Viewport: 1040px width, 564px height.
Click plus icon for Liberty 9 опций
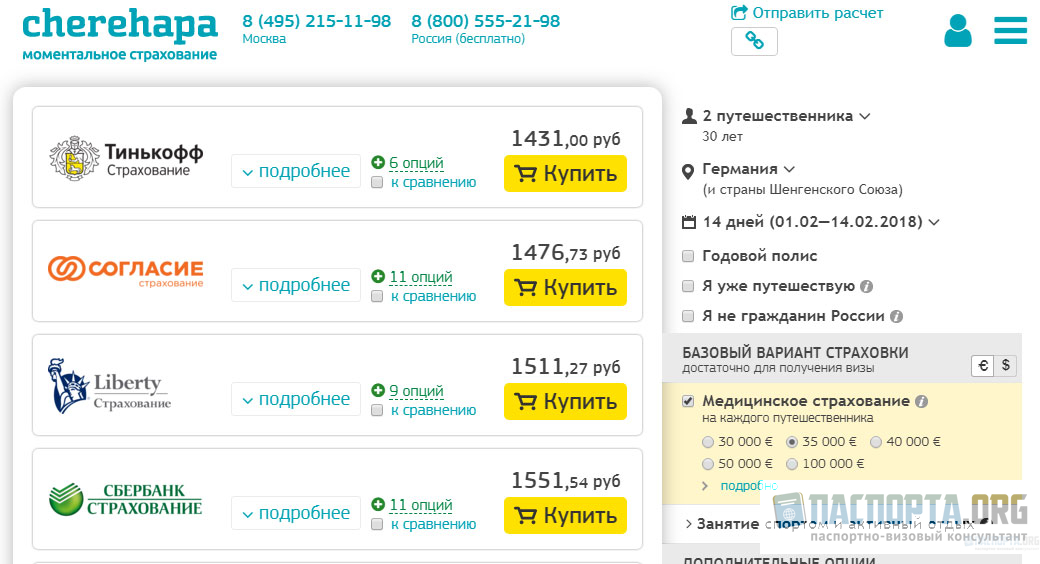tap(378, 391)
